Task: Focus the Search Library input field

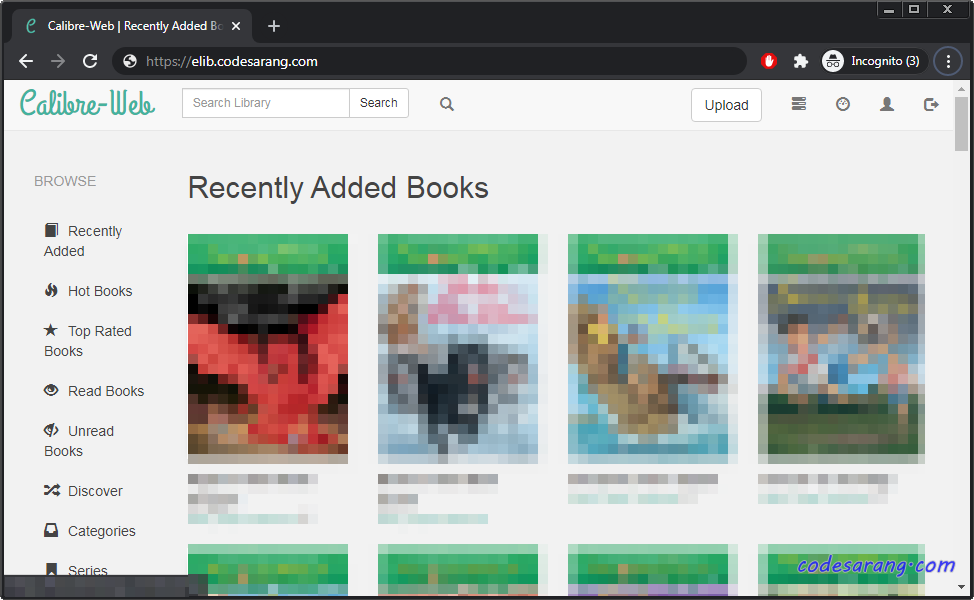Action: (x=266, y=103)
